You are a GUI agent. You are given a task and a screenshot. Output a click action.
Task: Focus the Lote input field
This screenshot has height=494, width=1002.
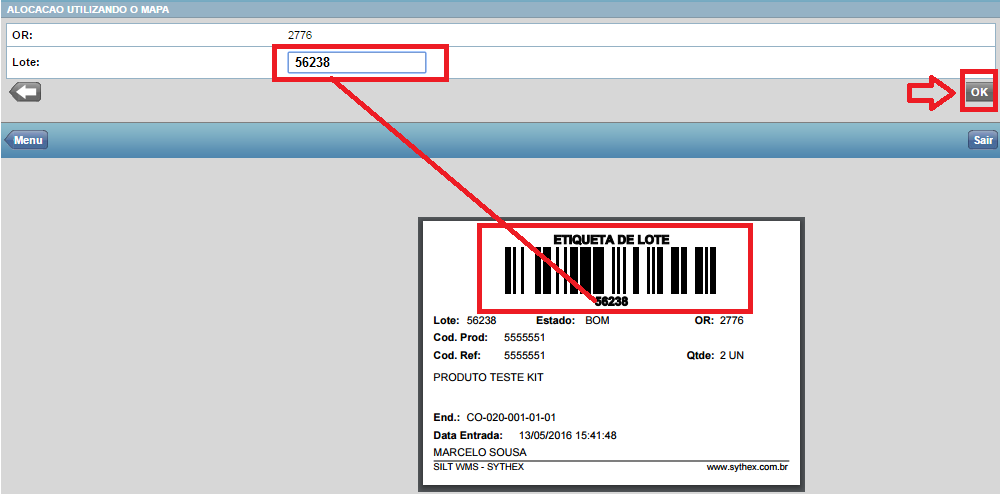point(357,63)
